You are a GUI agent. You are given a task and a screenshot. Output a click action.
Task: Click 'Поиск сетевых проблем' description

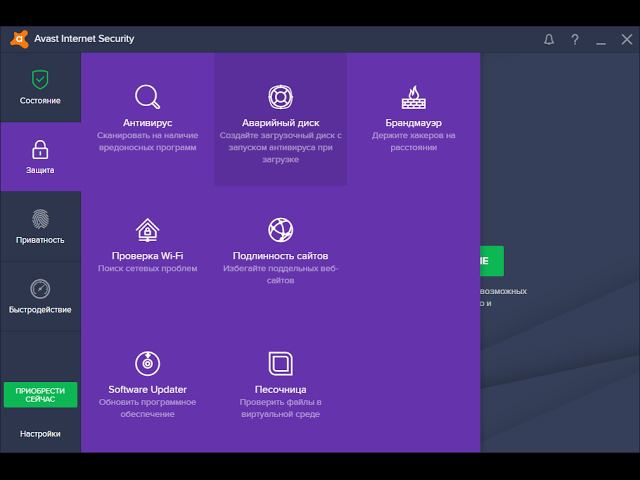coord(147,268)
